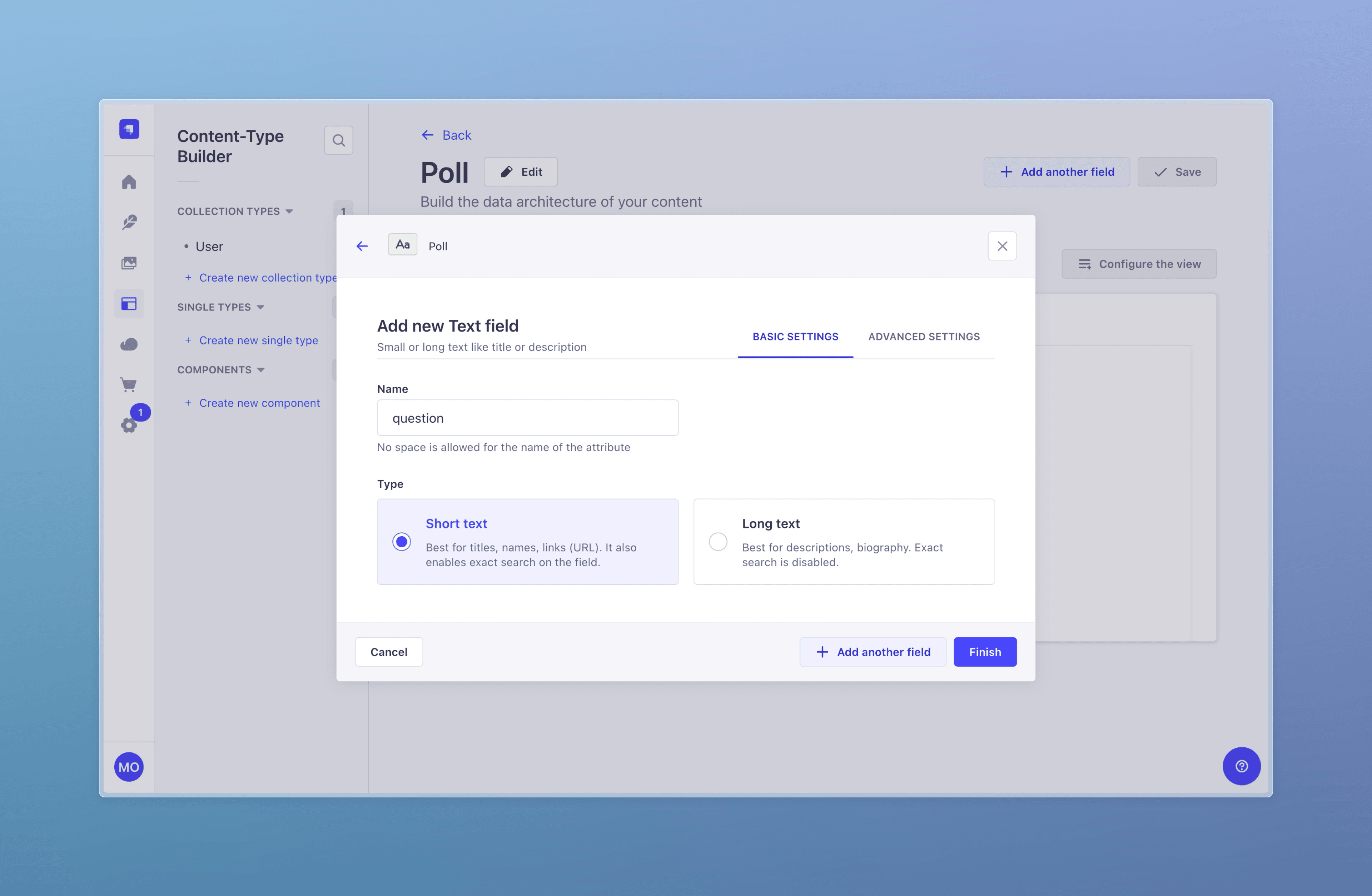
Task: Click the Name input field
Action: pos(527,417)
